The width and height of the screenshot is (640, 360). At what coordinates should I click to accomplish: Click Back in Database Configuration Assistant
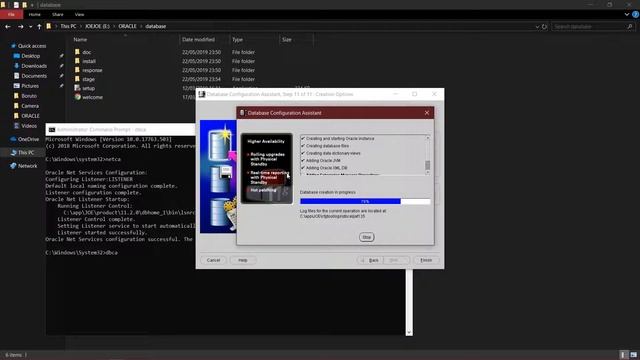(x=370, y=260)
